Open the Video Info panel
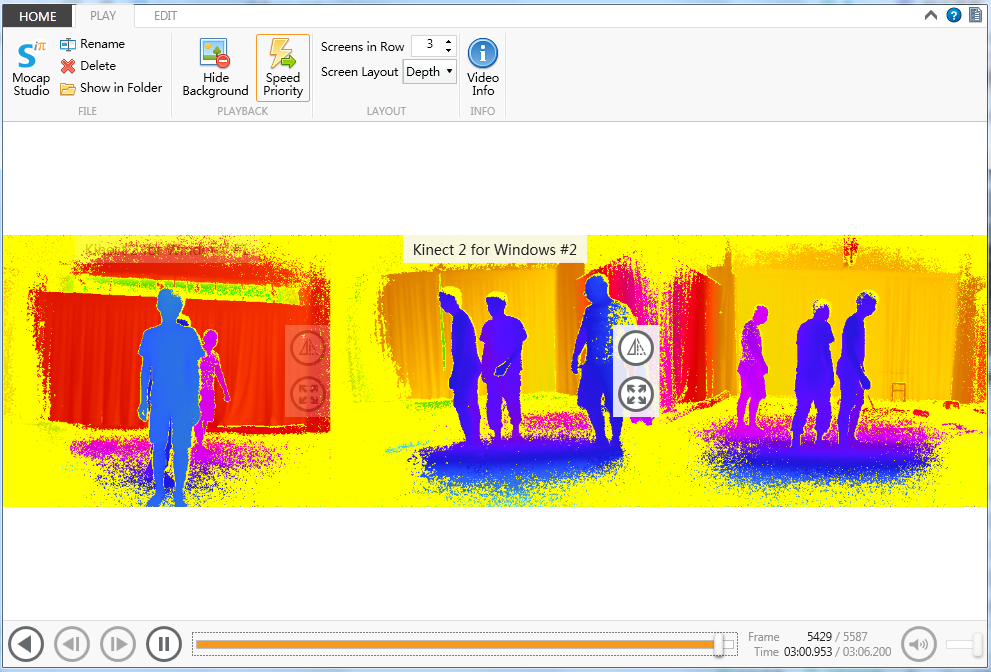991x672 pixels. pyautogui.click(x=483, y=68)
